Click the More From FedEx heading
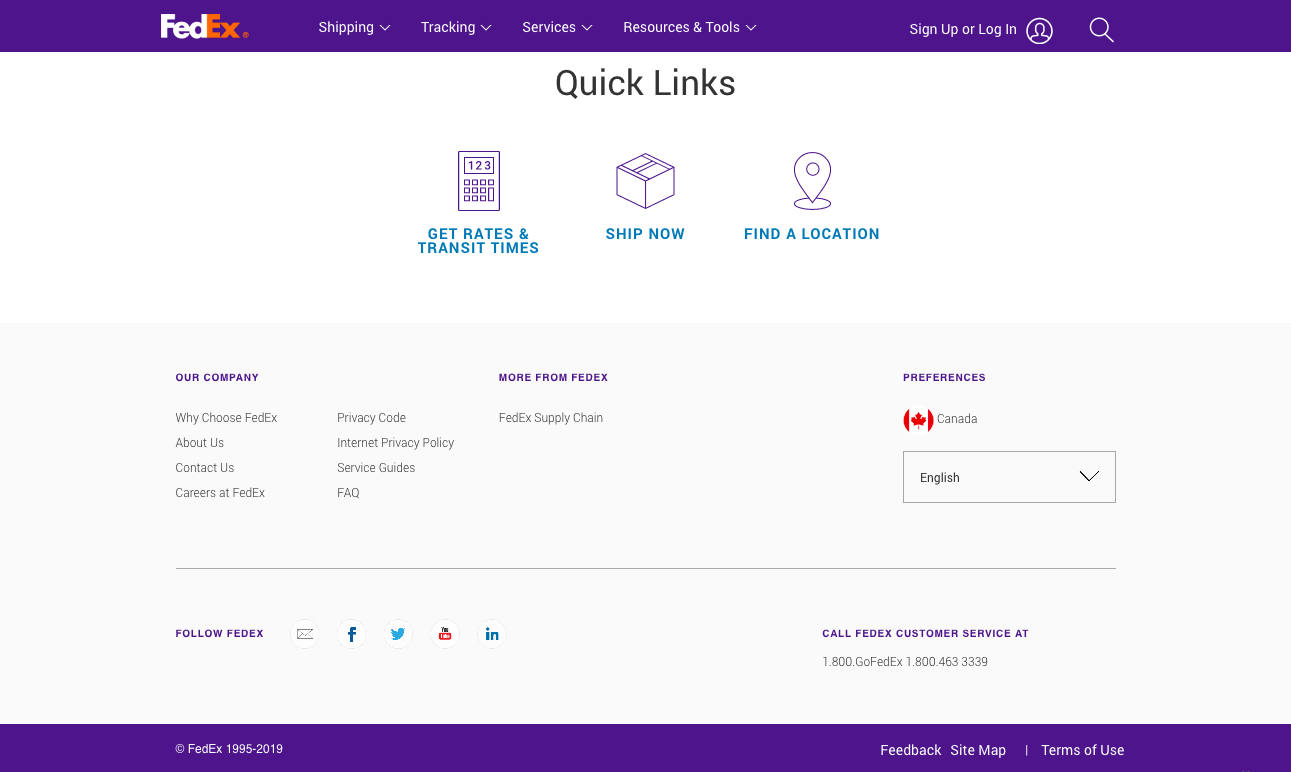Image resolution: width=1291 pixels, height=772 pixels. click(553, 378)
